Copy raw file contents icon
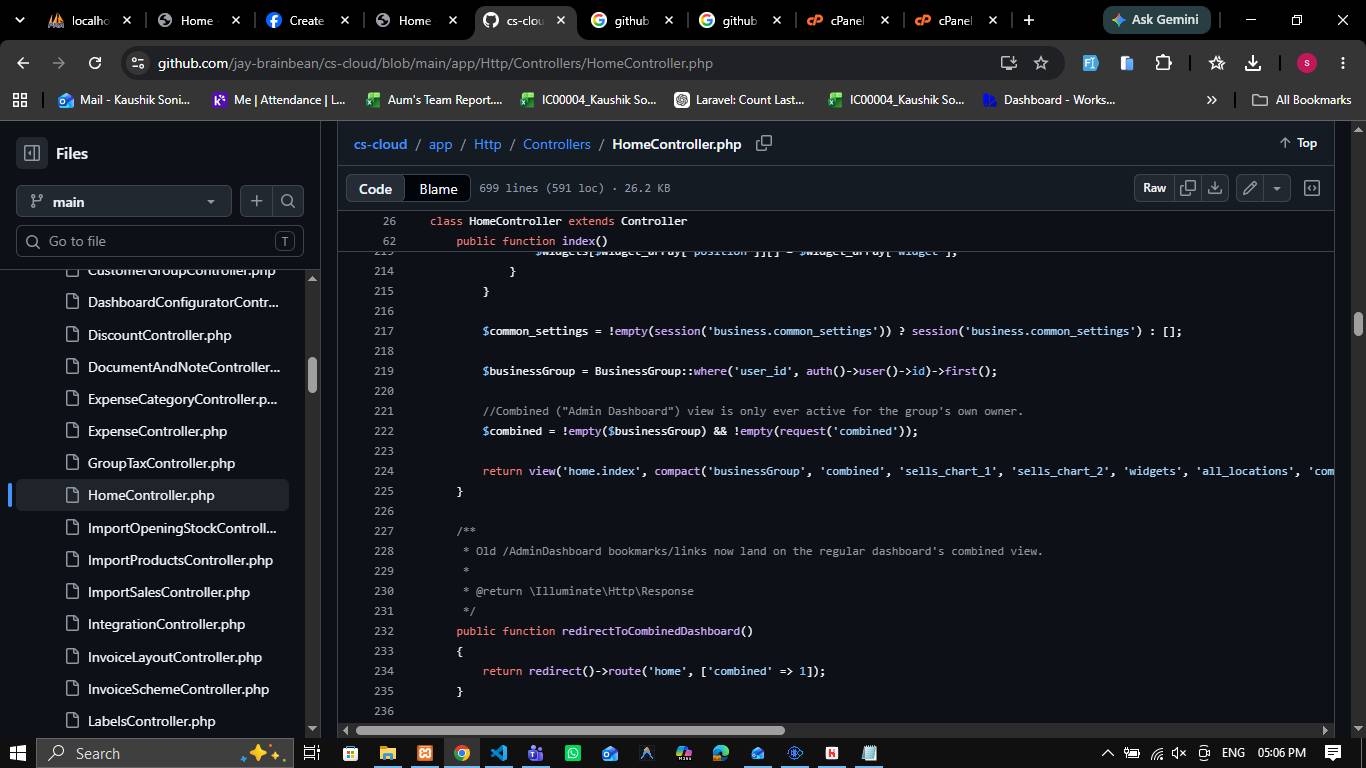The image size is (1366, 768). [x=1188, y=188]
